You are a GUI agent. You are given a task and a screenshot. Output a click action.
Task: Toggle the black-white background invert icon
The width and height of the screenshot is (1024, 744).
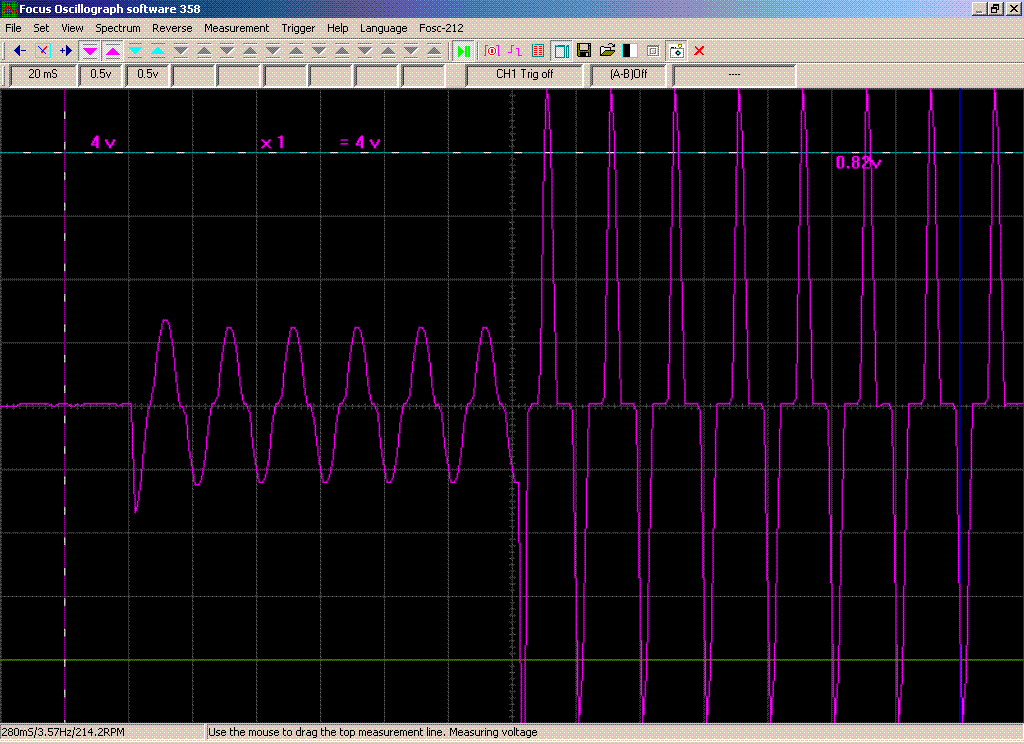[x=630, y=50]
